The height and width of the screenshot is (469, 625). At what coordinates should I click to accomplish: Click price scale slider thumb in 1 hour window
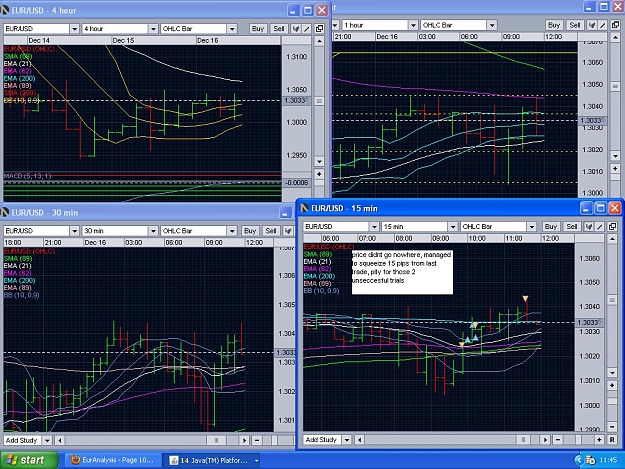point(615,86)
